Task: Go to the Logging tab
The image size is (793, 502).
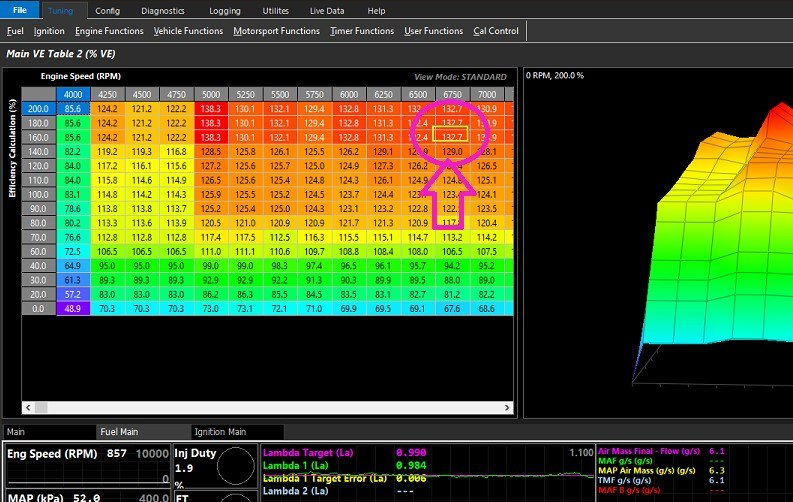Action: pos(225,11)
